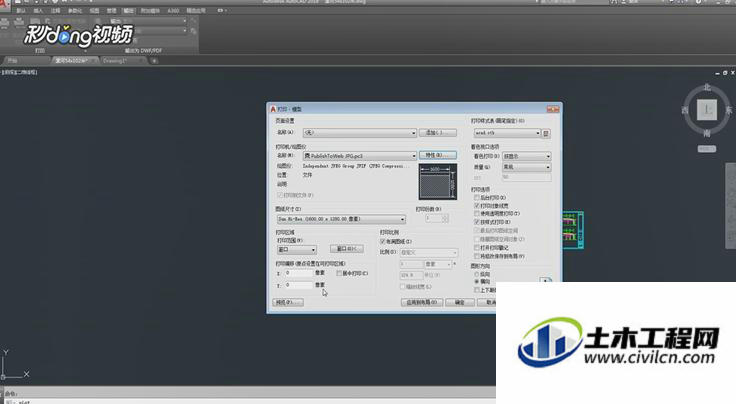Open the PublishToWeb JPG.pc3 printer dropdown
This screenshot has width=736, height=404.
tap(360, 156)
